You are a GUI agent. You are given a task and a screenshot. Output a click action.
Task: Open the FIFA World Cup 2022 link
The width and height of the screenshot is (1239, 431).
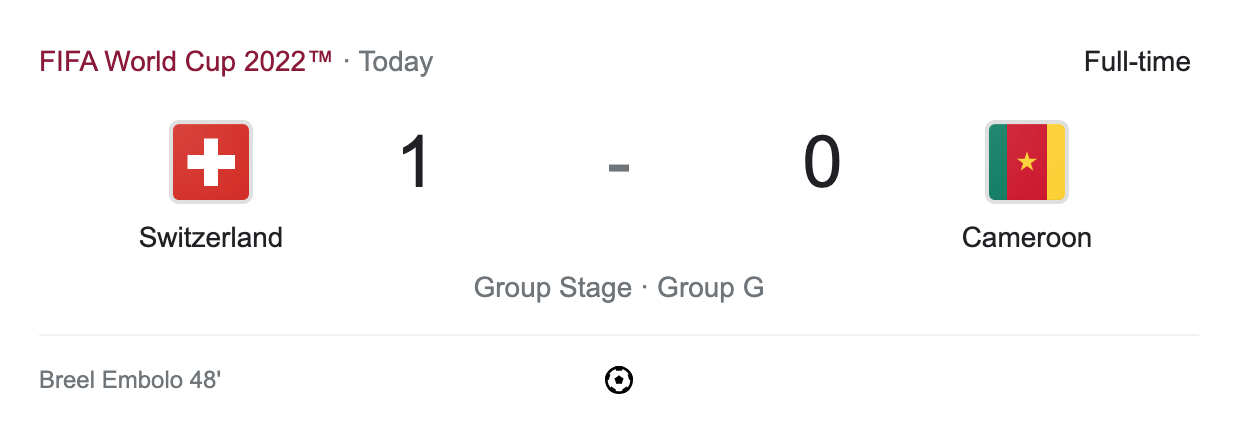(185, 62)
